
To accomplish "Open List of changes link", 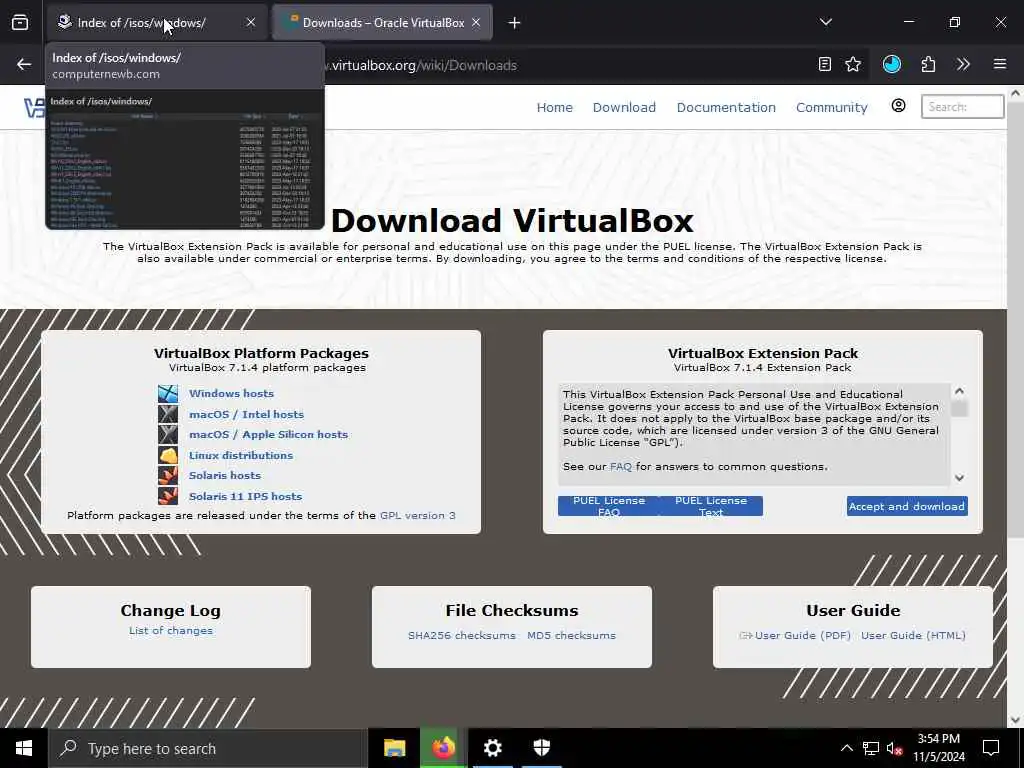I will pyautogui.click(x=170, y=630).
